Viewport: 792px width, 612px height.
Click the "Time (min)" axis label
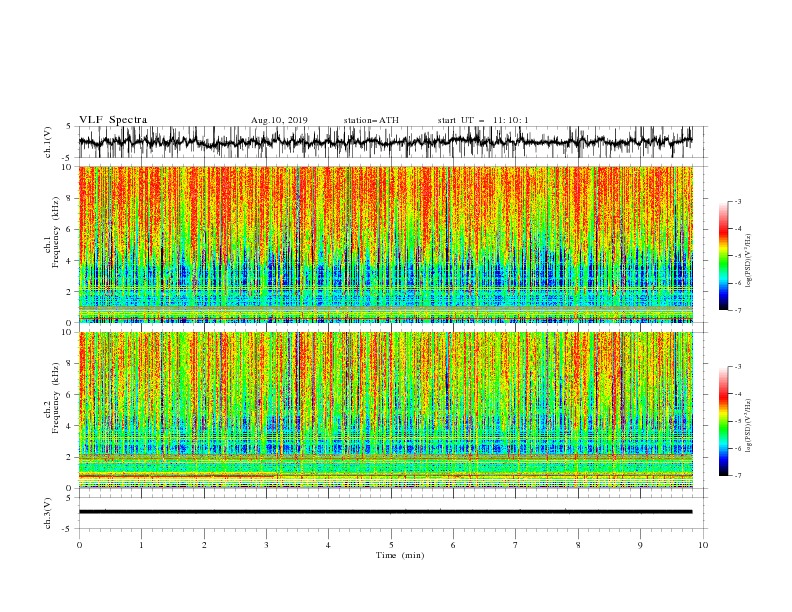(400, 555)
